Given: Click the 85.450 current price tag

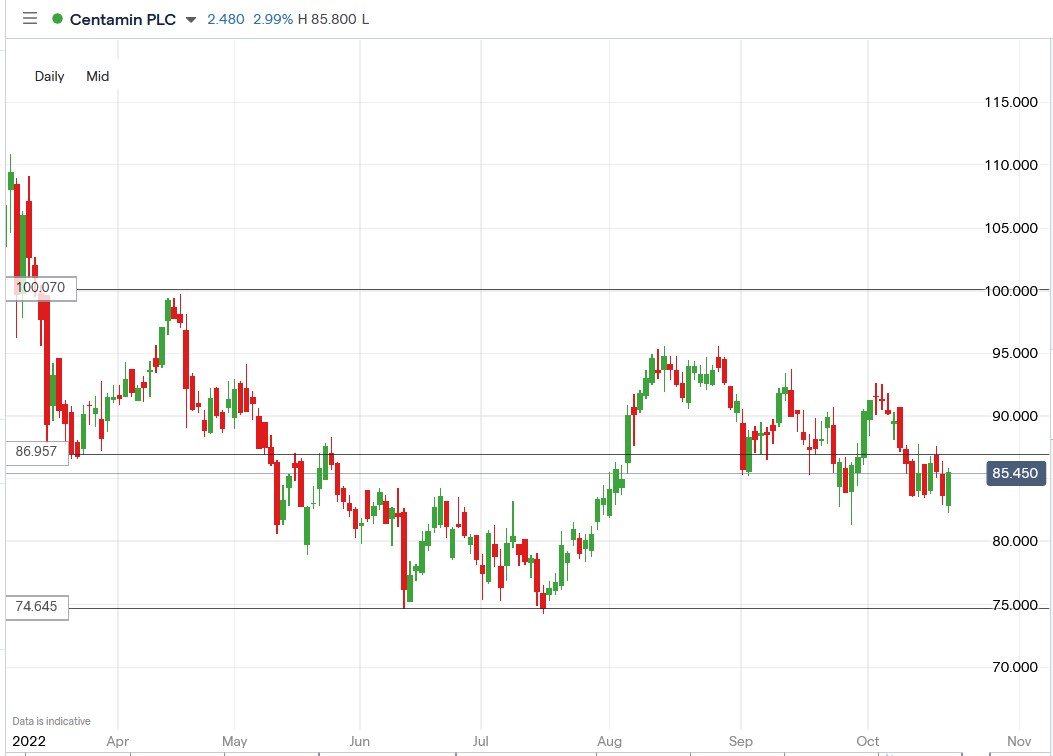Looking at the screenshot, I should tap(1016, 474).
